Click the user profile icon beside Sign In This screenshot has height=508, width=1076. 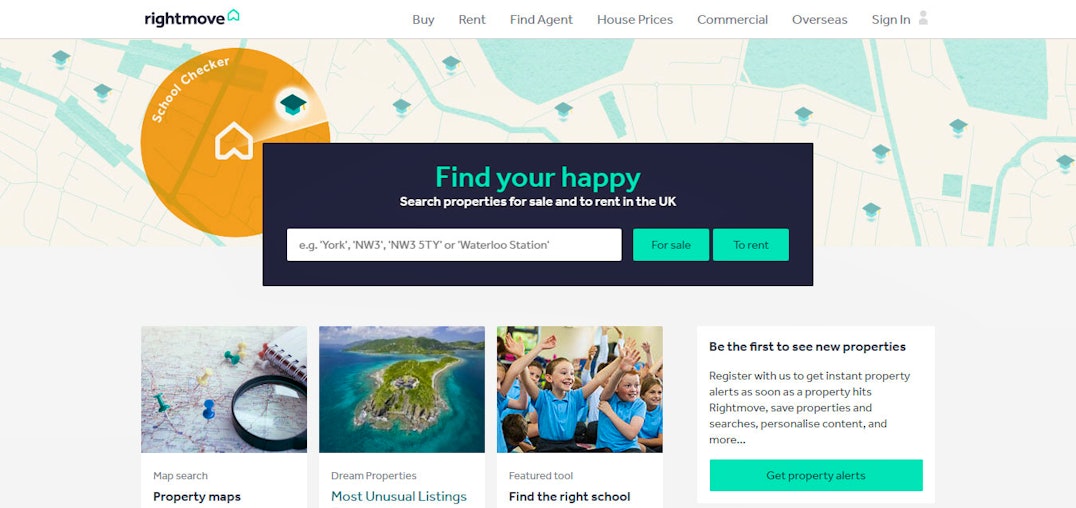923,18
